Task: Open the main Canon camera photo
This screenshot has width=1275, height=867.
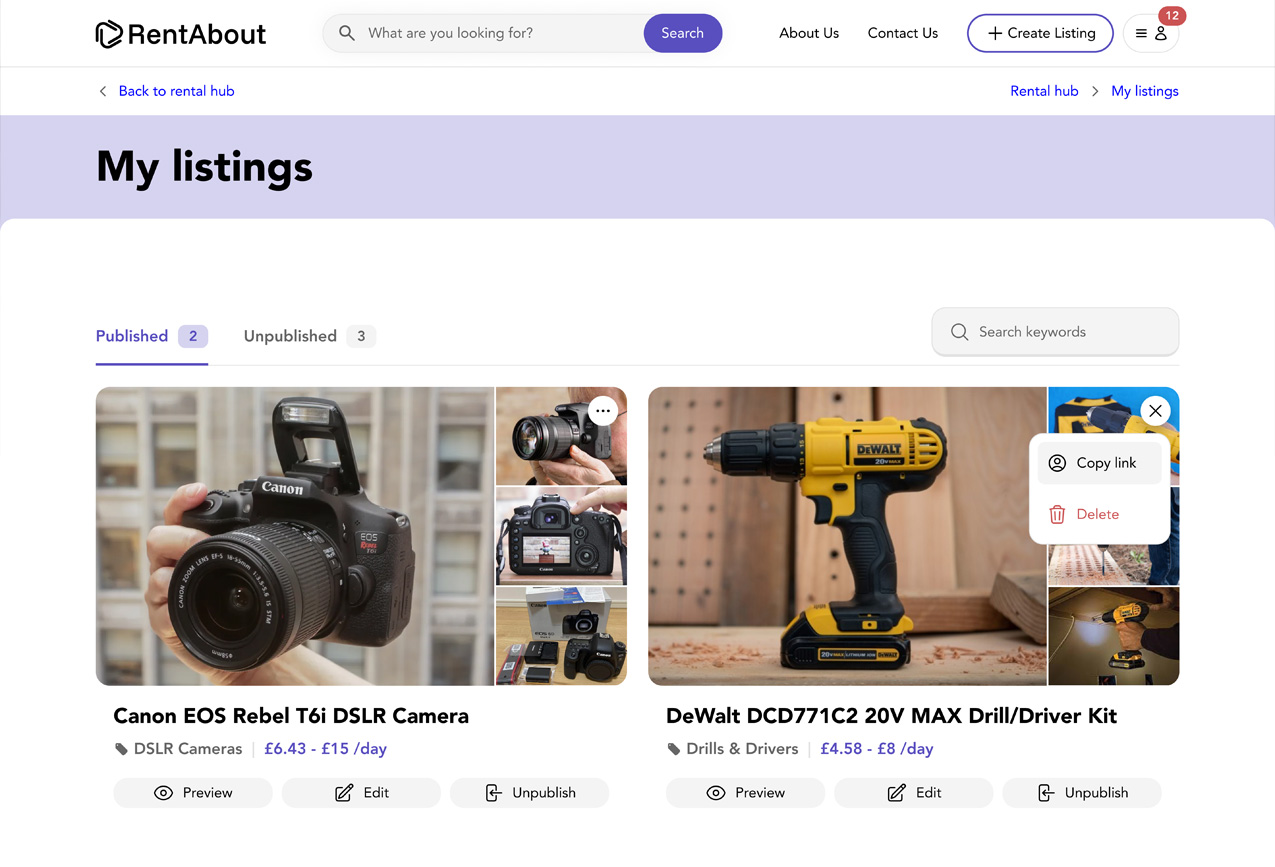Action: 295,536
